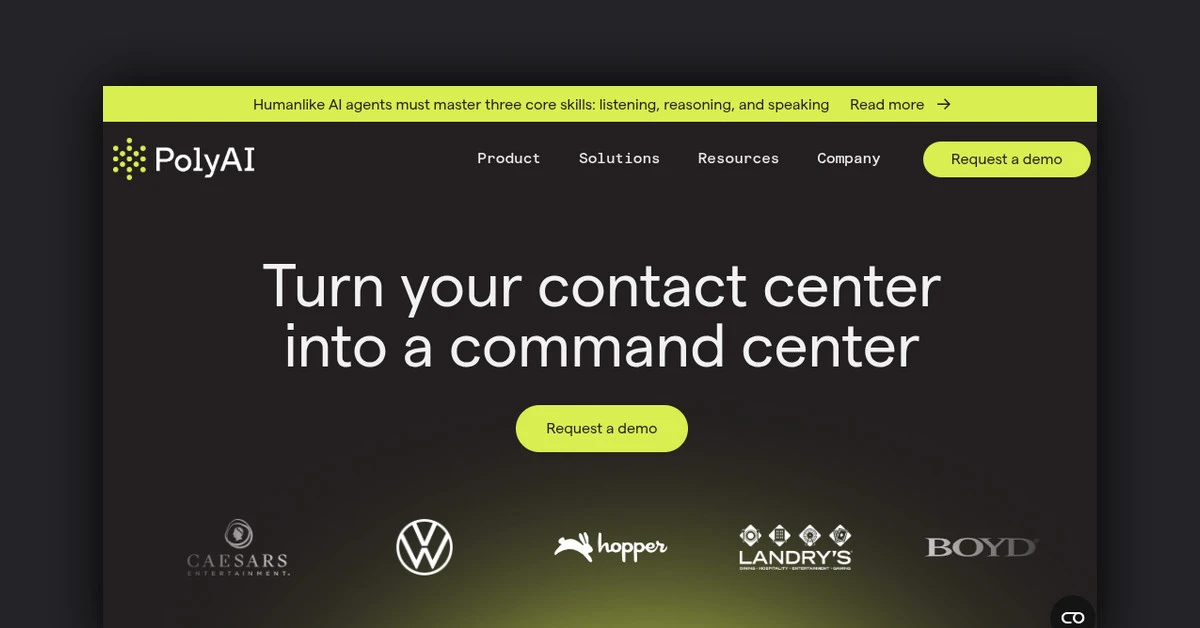Open the chat widget icon in bottom corner
The width and height of the screenshot is (1200, 628).
[x=1073, y=616]
